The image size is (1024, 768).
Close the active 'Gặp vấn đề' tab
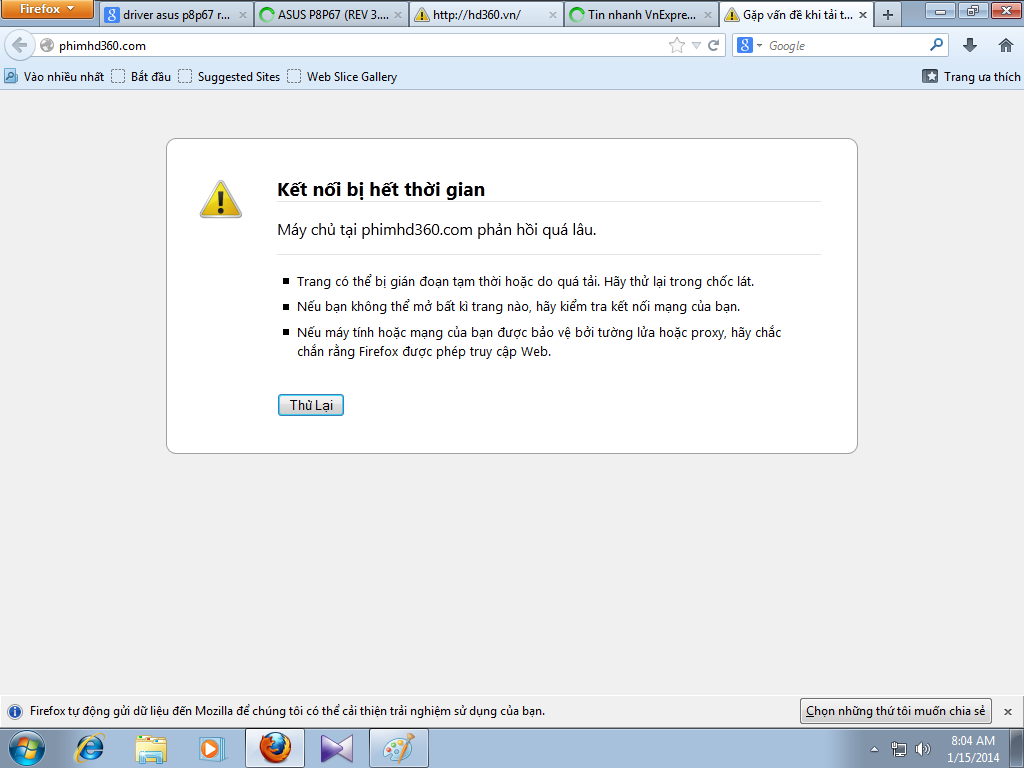pos(863,14)
